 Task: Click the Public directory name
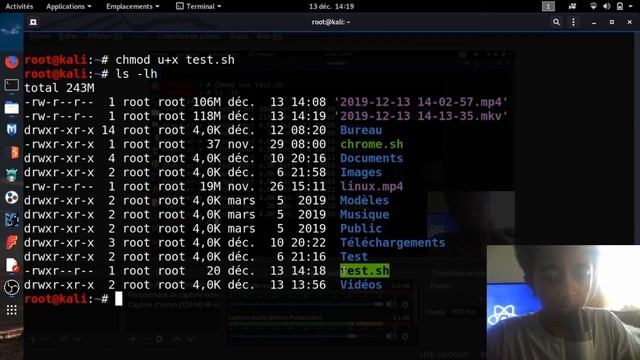(x=361, y=229)
